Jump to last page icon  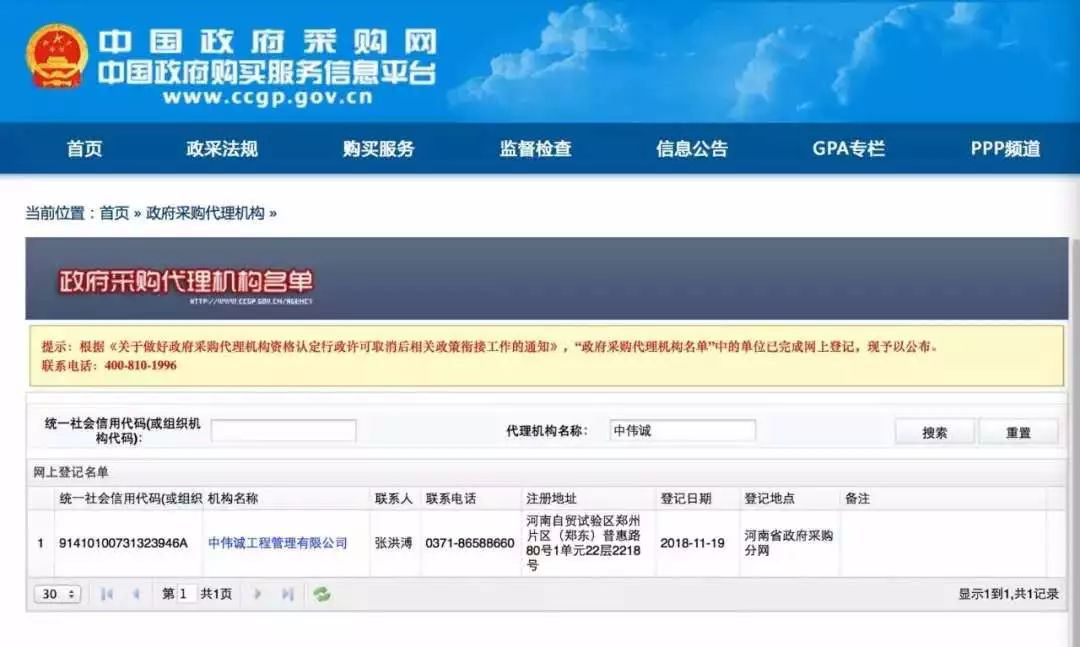[288, 594]
